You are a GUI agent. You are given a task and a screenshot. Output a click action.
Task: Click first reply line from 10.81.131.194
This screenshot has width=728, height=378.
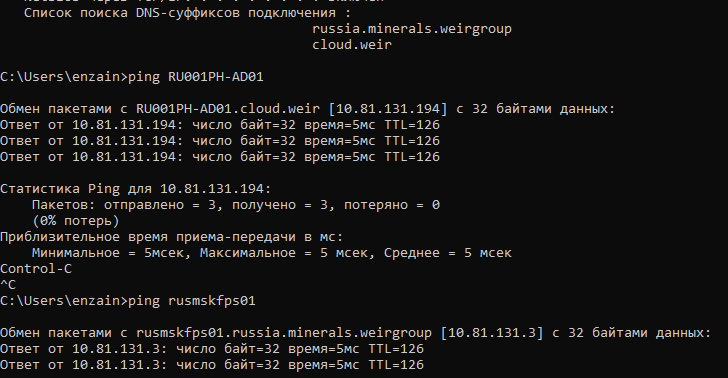point(220,125)
